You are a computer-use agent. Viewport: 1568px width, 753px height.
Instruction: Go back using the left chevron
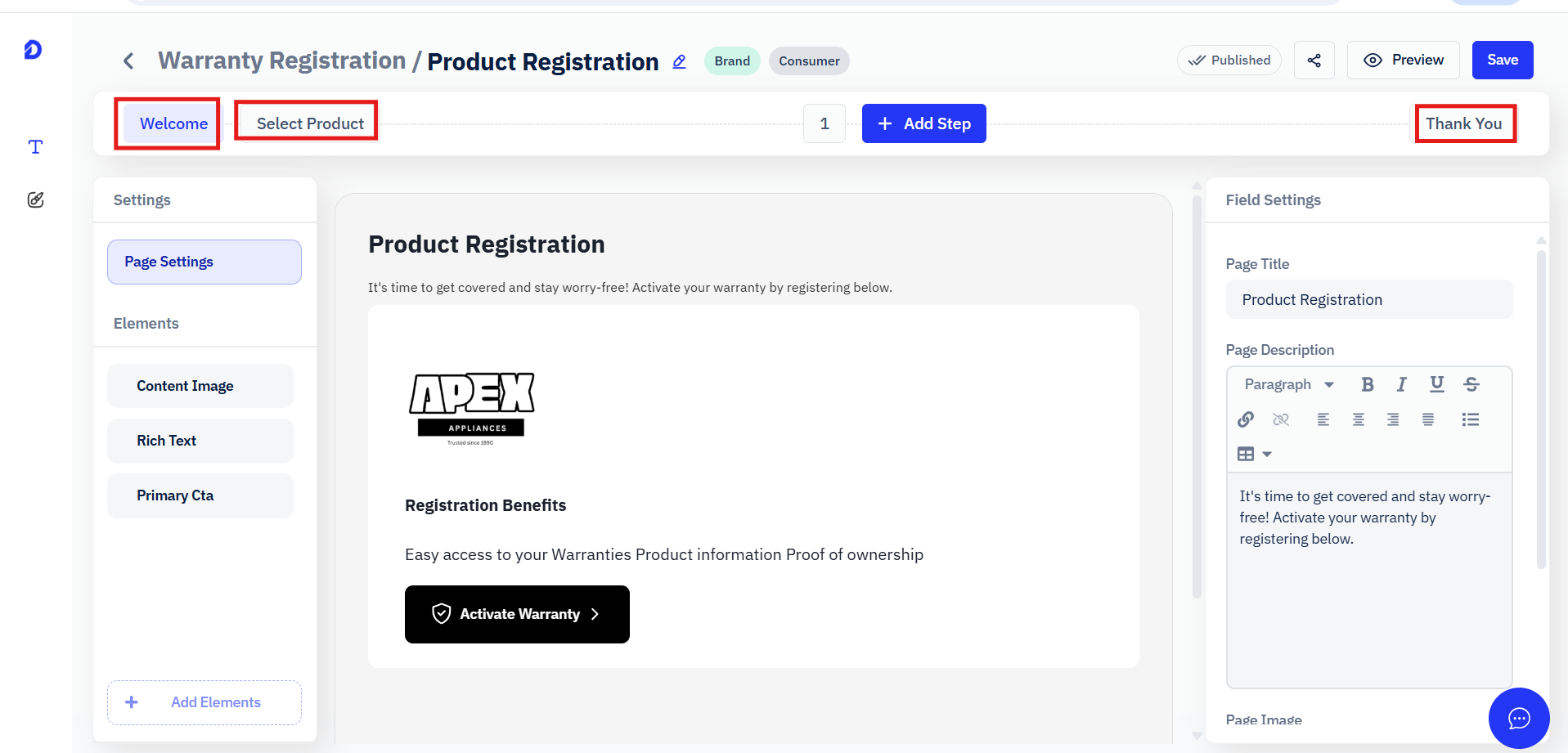coord(128,61)
